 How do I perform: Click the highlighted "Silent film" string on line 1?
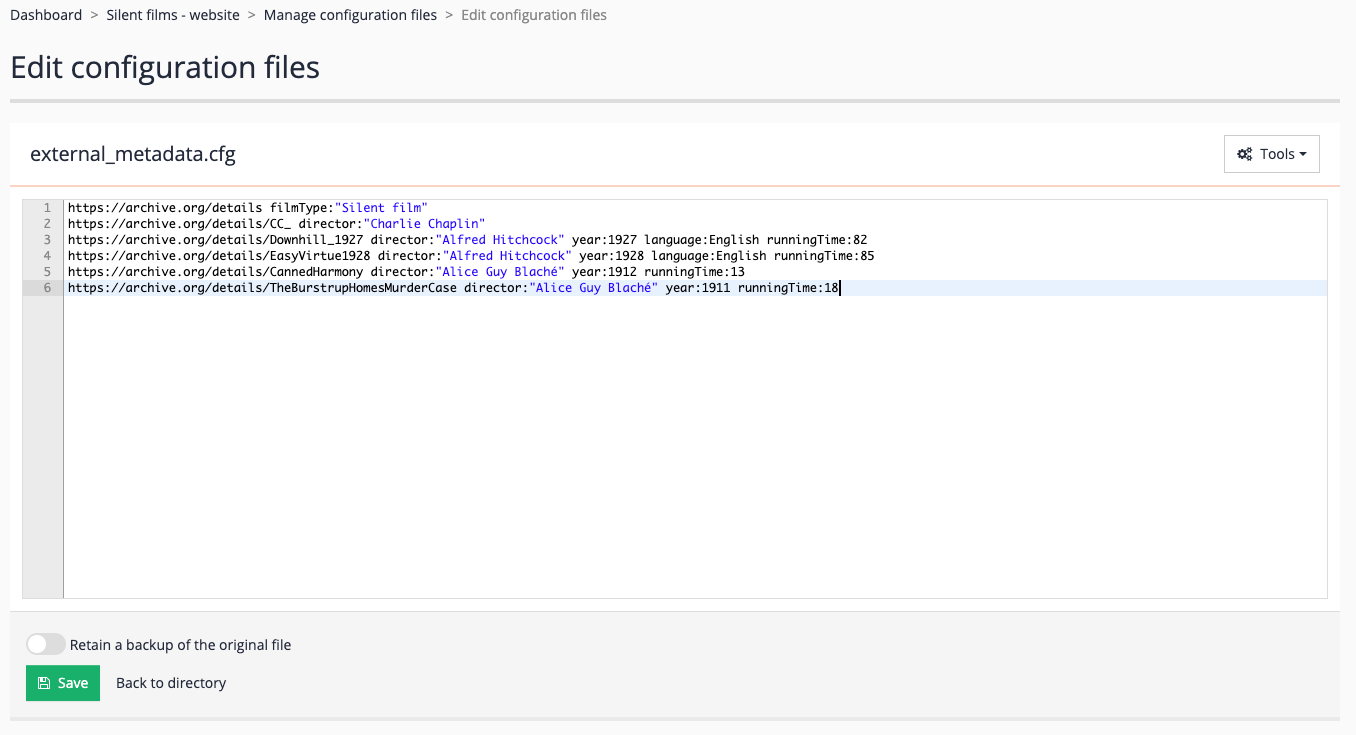point(382,207)
